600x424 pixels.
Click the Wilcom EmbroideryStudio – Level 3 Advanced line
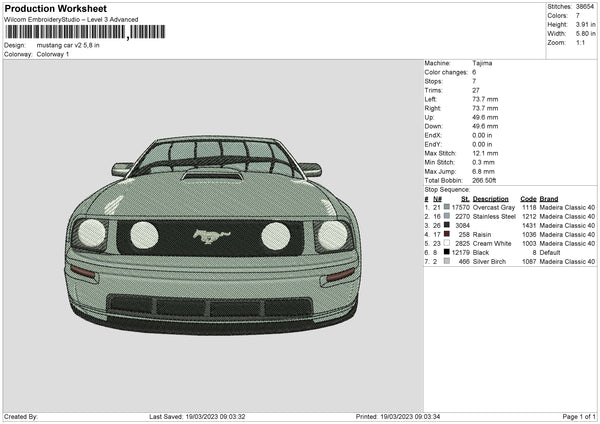(71, 20)
